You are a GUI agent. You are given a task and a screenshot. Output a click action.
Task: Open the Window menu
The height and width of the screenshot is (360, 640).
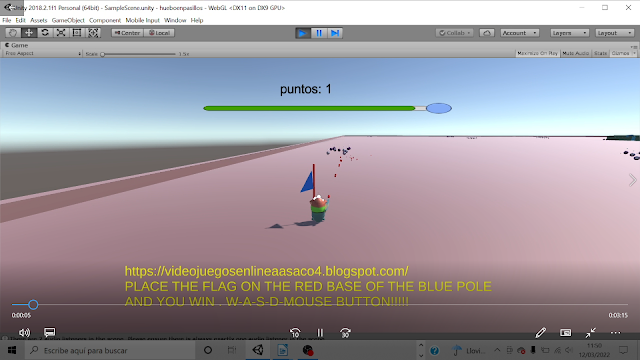pyautogui.click(x=175, y=20)
